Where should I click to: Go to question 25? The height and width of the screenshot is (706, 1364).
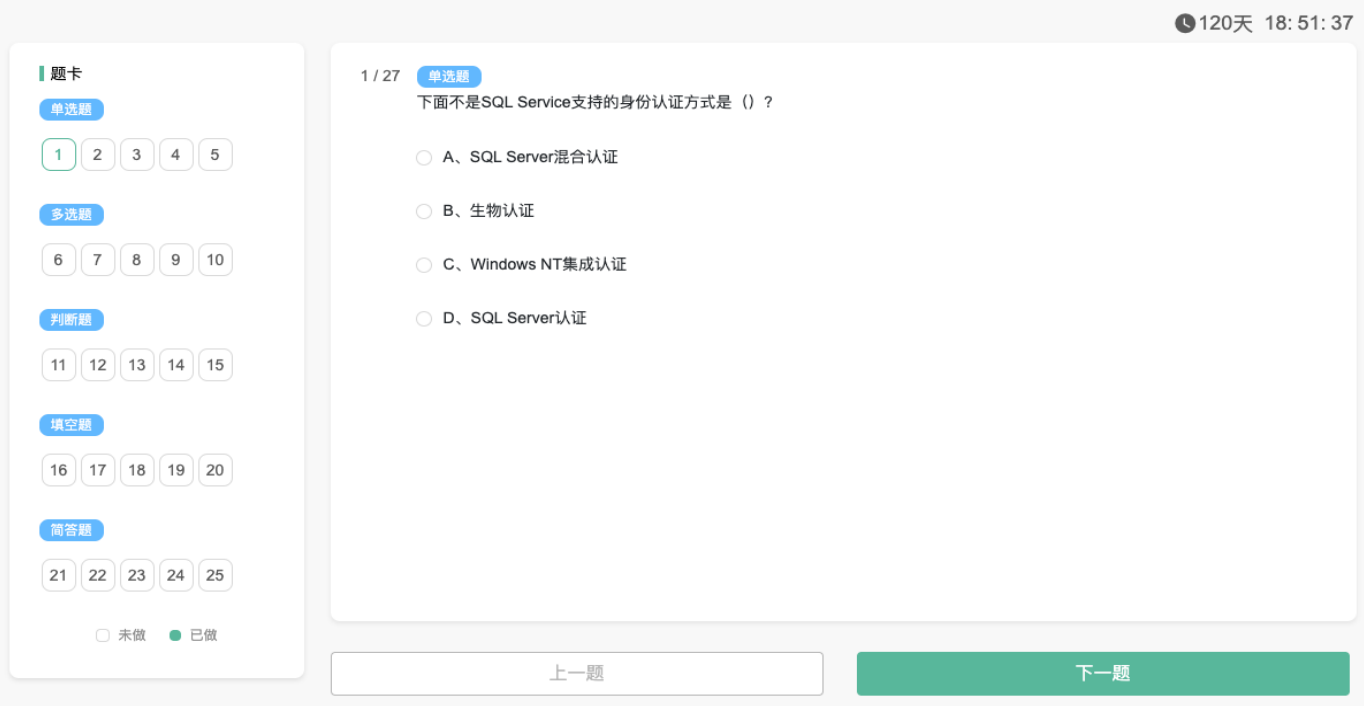[x=215, y=575]
